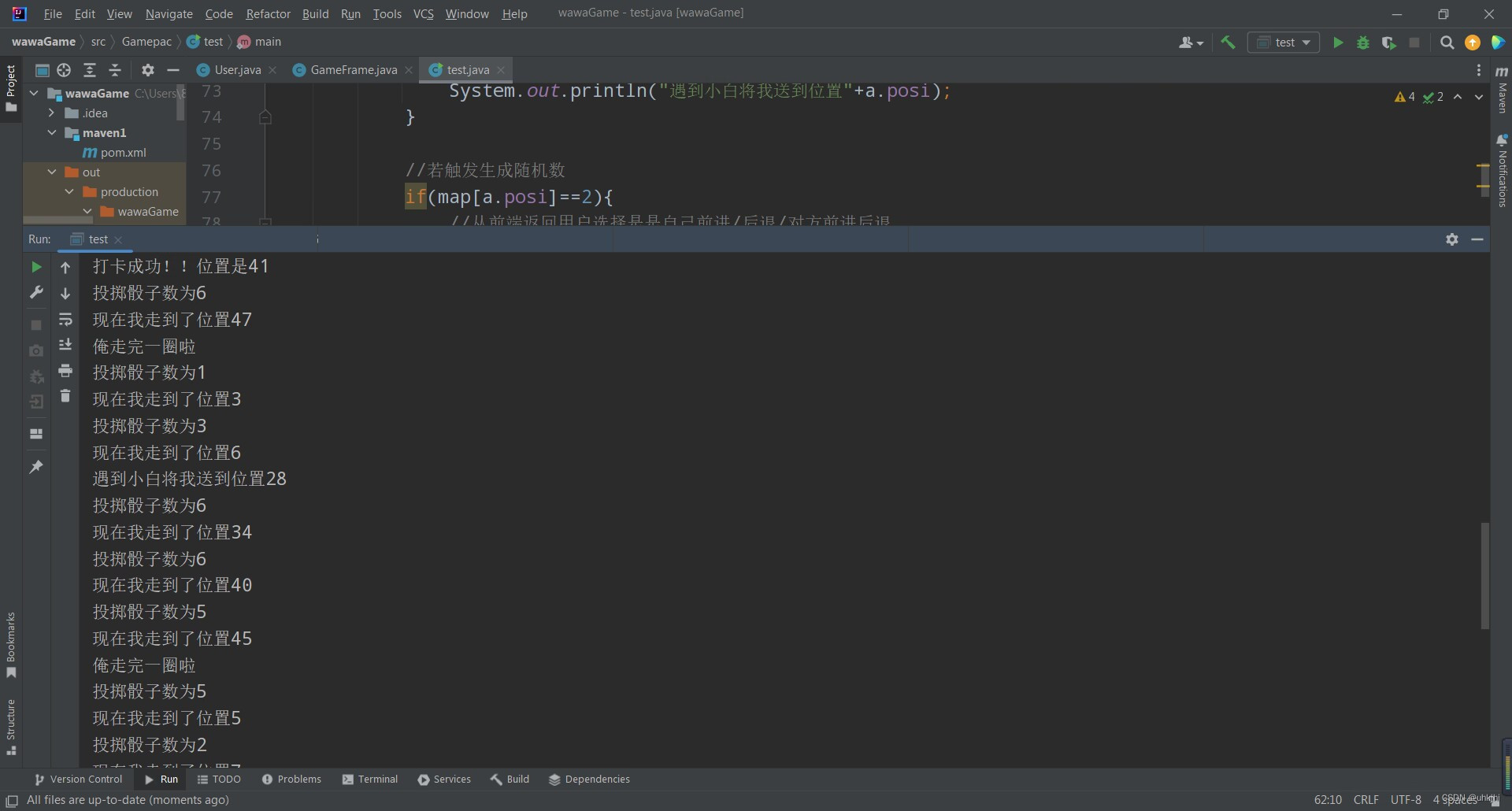Run the test configuration from top toolbar

coord(1337,43)
